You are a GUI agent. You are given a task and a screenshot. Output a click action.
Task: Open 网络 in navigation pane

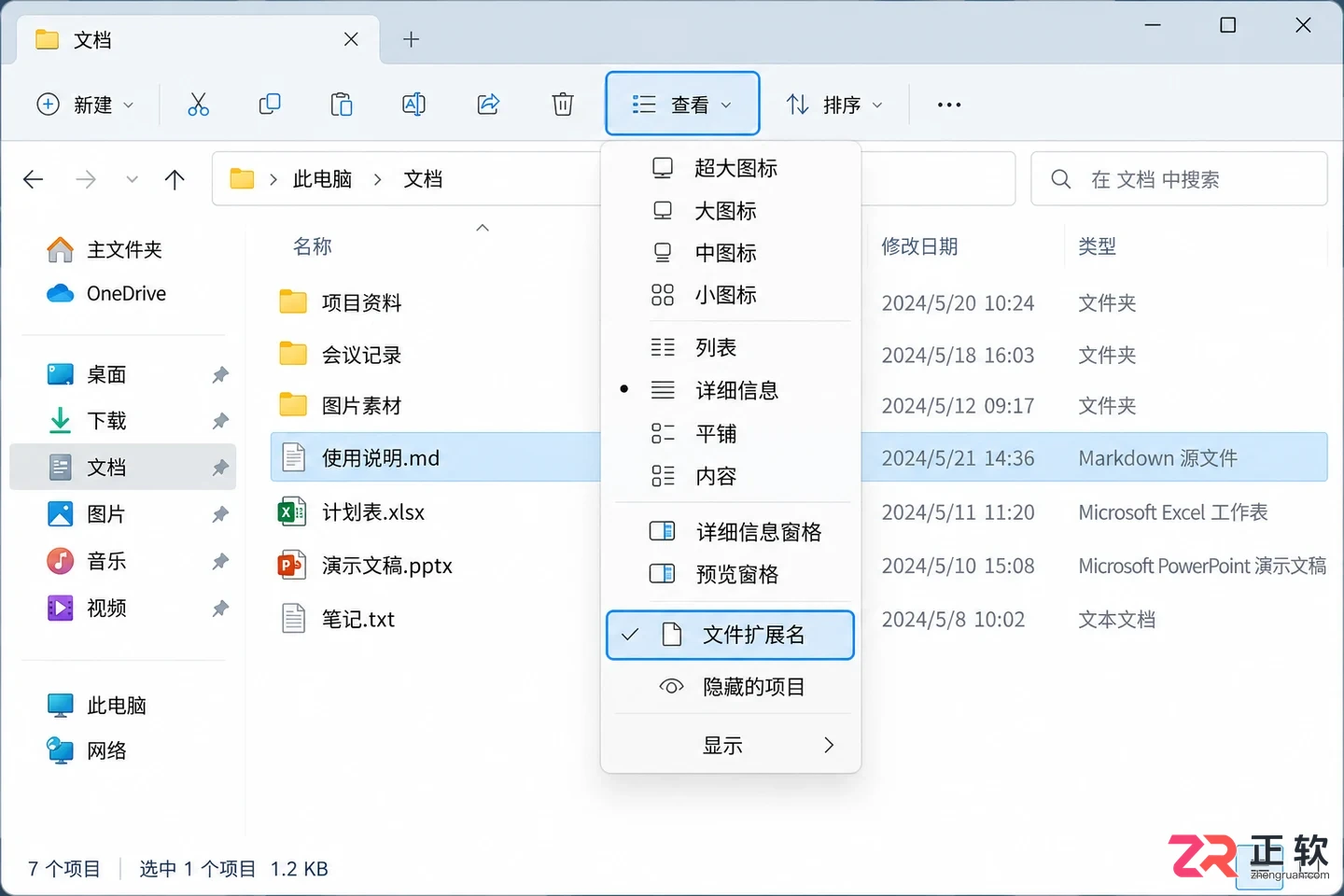tap(123, 750)
